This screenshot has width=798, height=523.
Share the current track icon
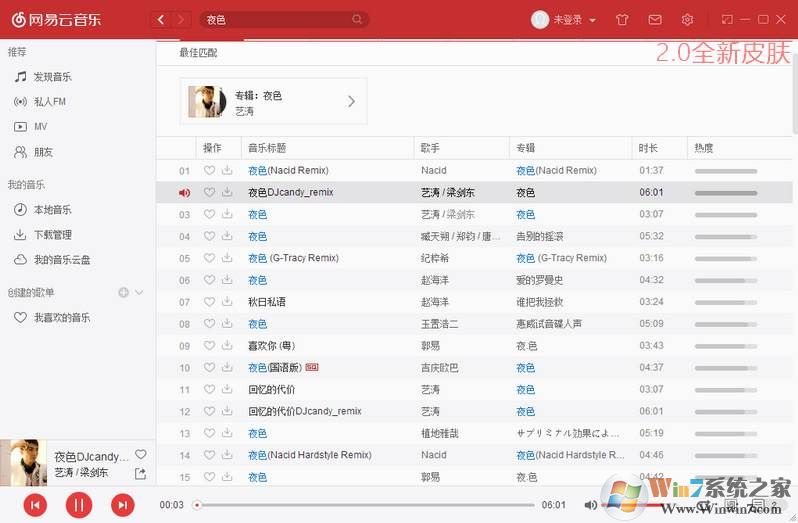(x=140, y=474)
